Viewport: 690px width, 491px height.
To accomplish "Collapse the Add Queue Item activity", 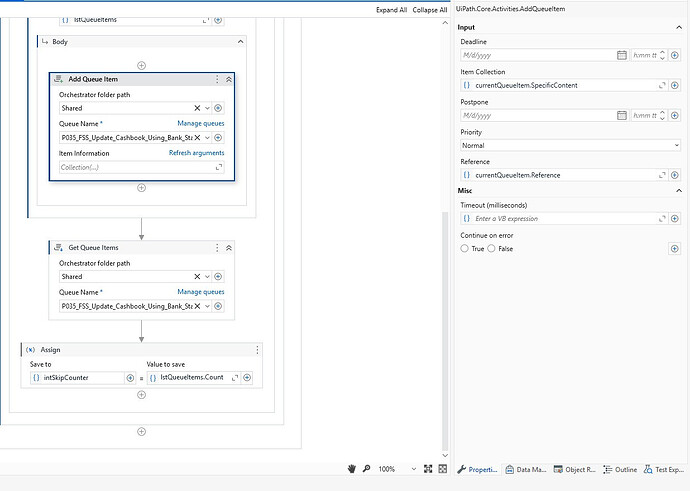I will tap(229, 79).
